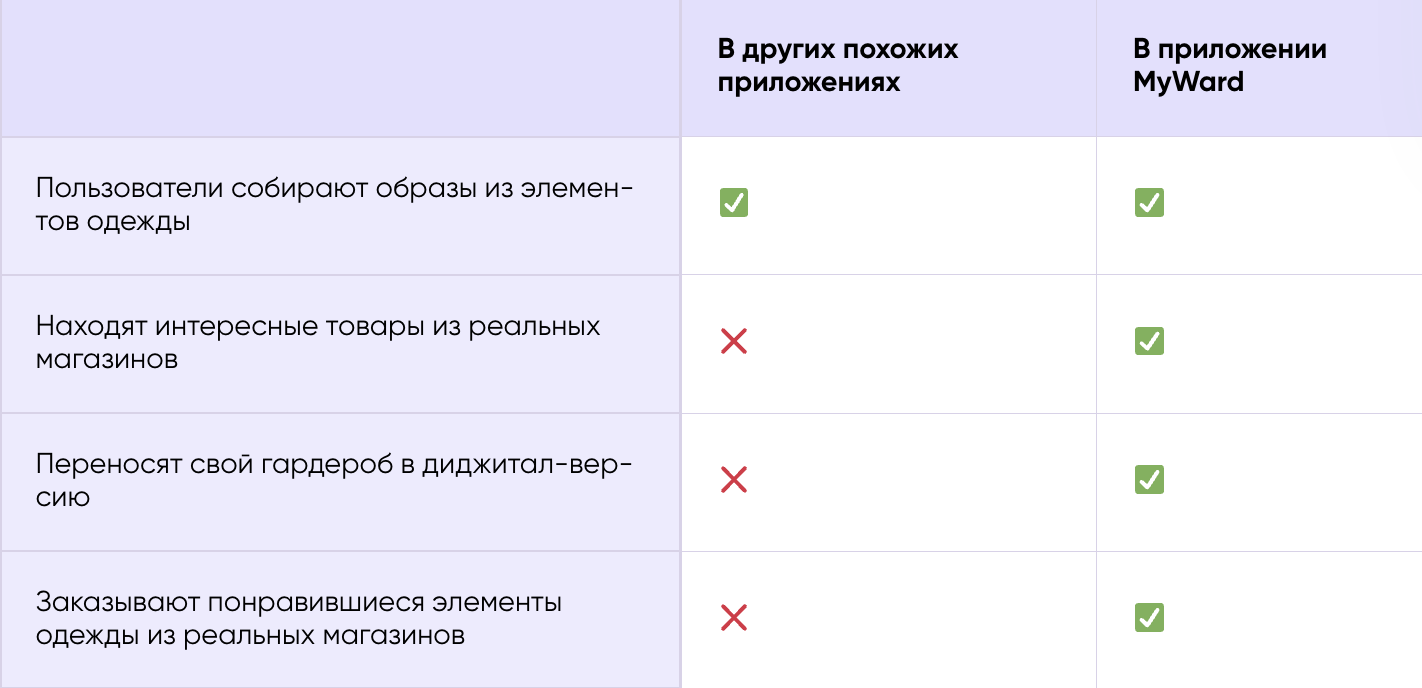
Task: Click MyWard checkmark for finding interesting products
Action: coord(1149,341)
